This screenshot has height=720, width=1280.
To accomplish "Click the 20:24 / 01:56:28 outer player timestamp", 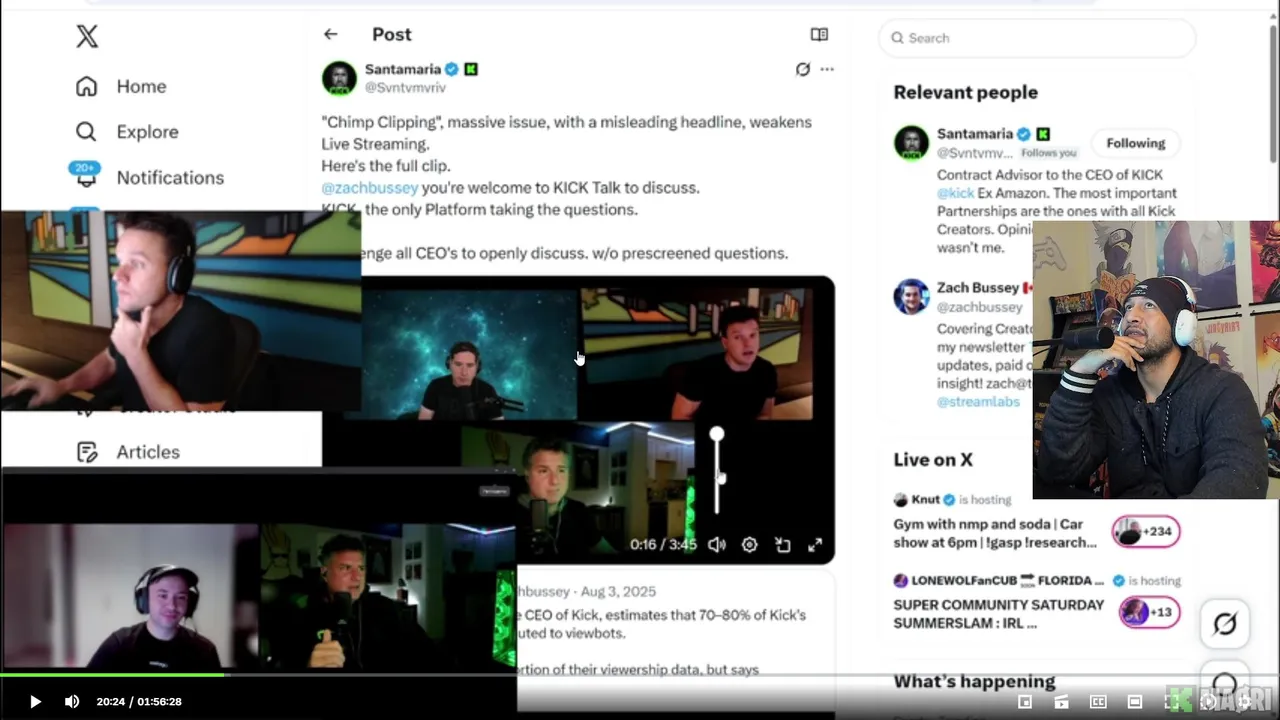I will [x=139, y=702].
